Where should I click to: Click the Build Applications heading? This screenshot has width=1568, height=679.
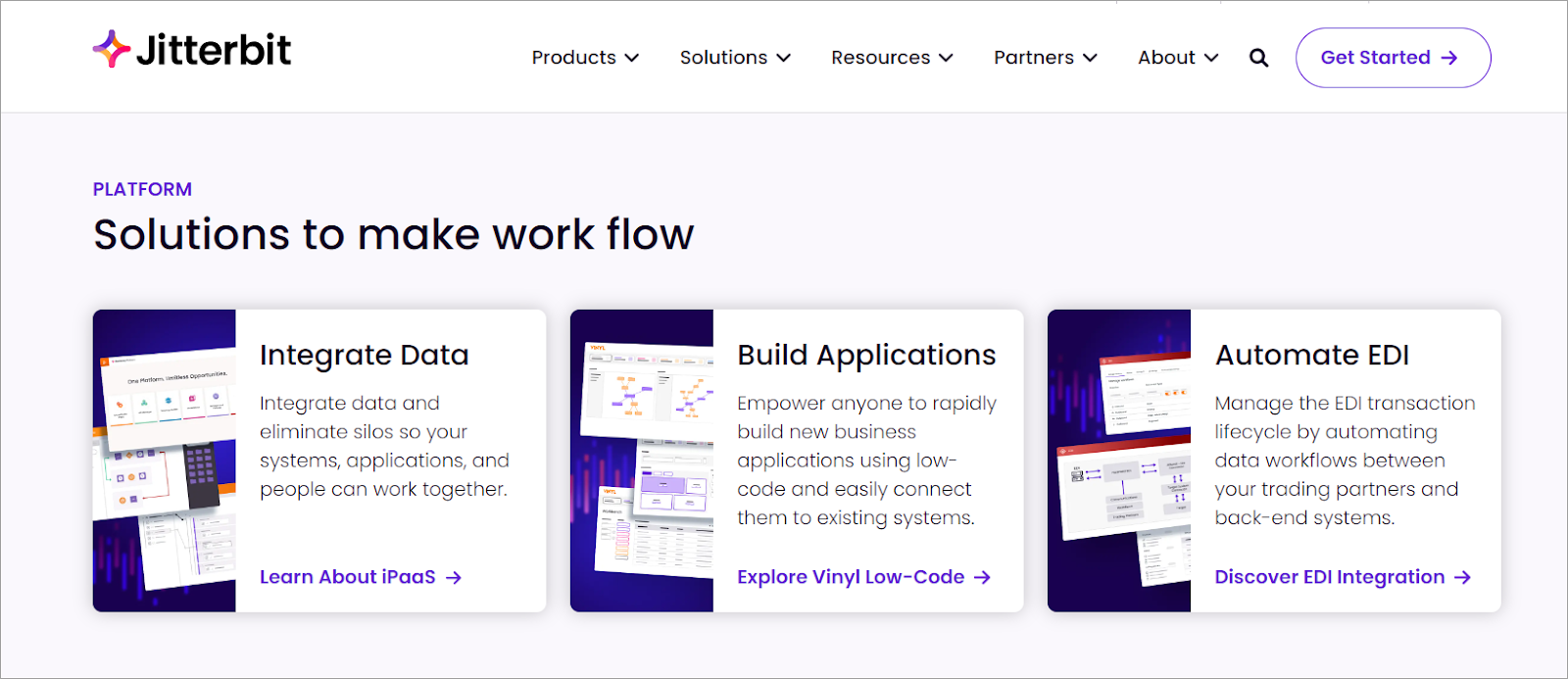(866, 355)
